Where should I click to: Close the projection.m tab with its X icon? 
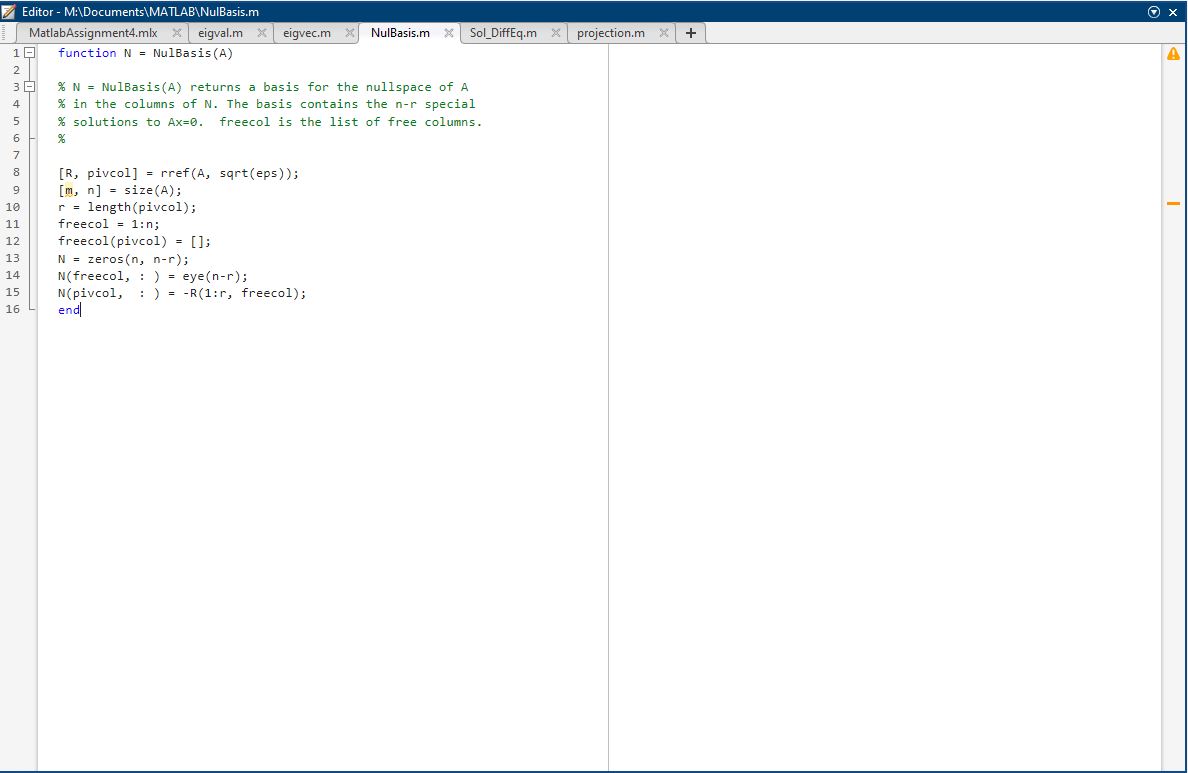(664, 32)
